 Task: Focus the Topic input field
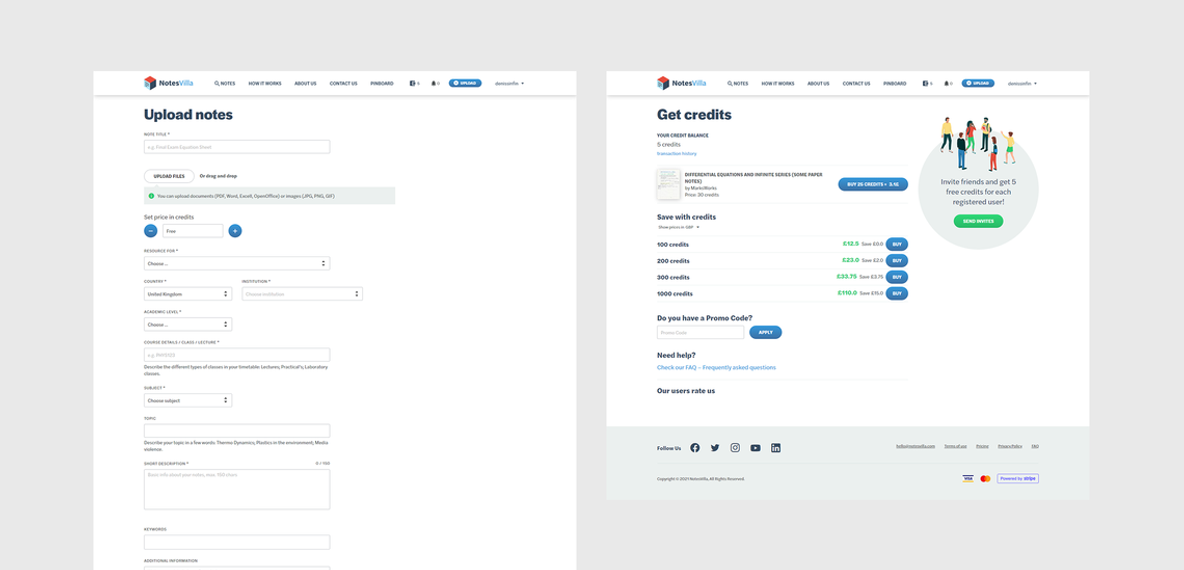click(x=237, y=431)
